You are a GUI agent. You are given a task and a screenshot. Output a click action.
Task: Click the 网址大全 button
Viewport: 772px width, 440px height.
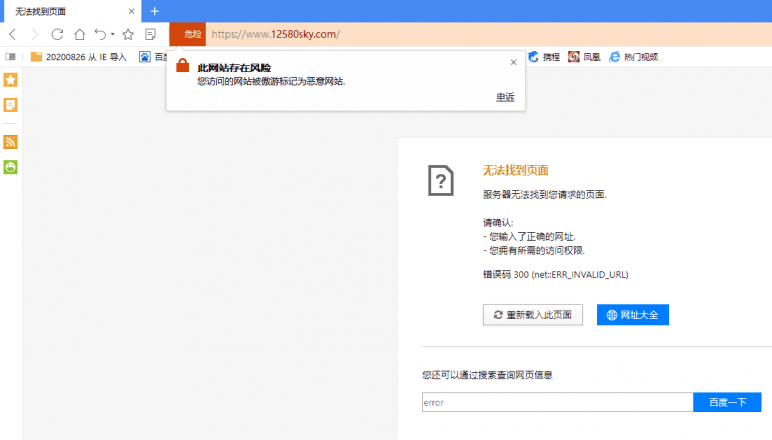633,315
